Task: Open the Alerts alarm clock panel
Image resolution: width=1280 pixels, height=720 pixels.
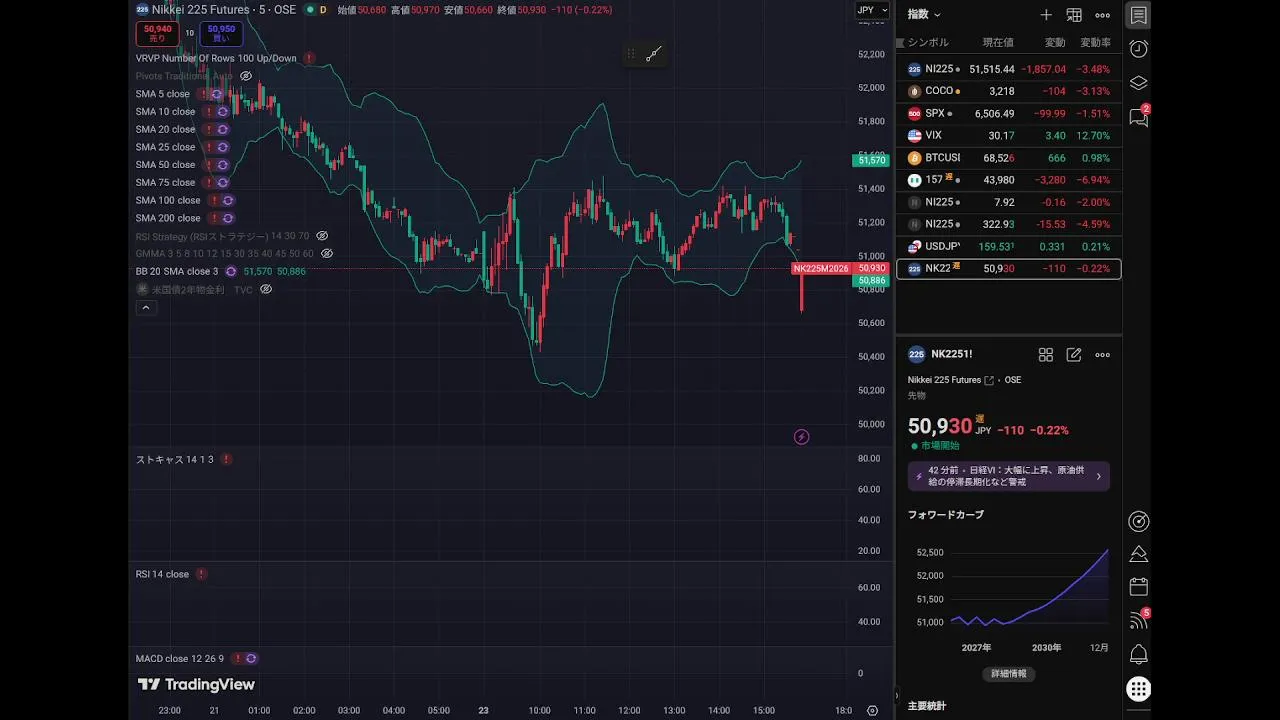Action: tap(1138, 49)
